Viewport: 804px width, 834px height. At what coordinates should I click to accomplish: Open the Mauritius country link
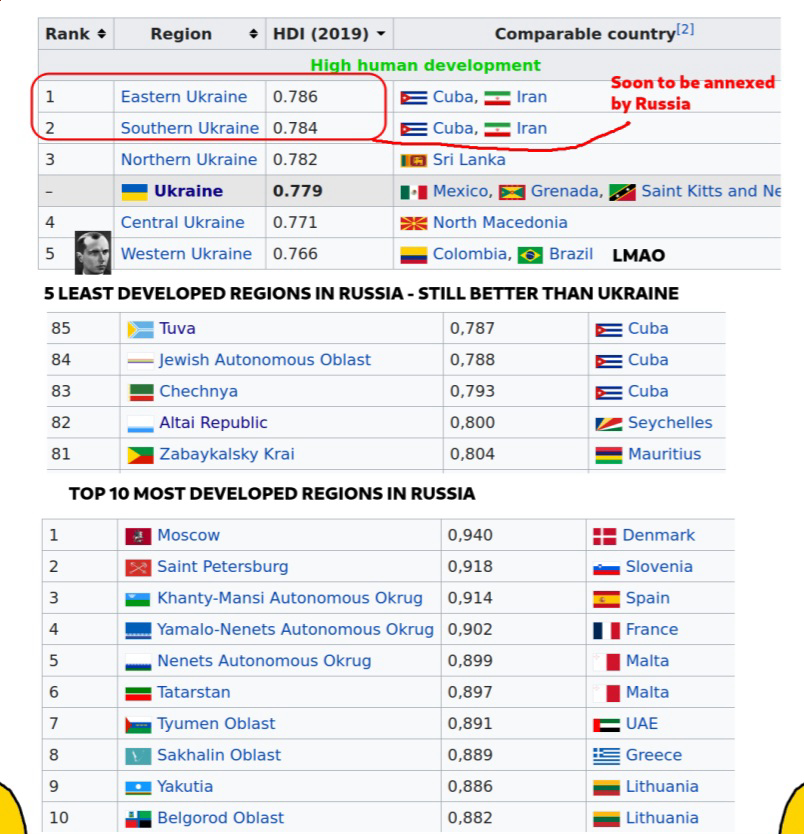coord(665,454)
